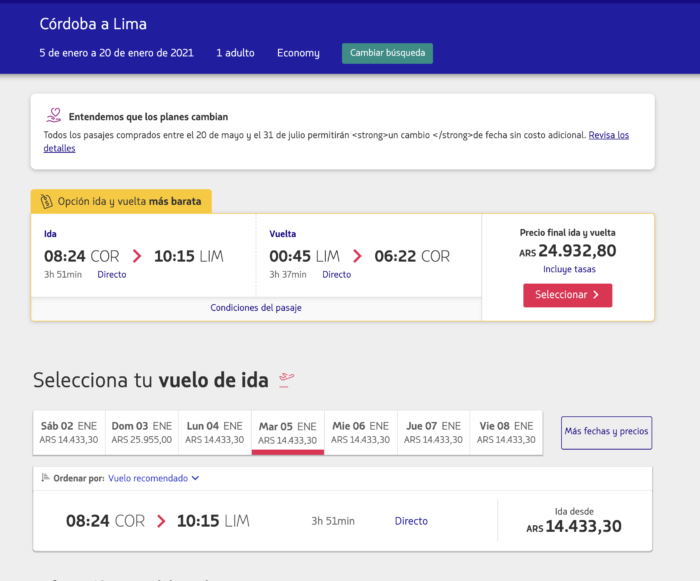Image resolution: width=700 pixels, height=581 pixels.
Task: Click the 'Directo' link in the 08:24 flight result
Action: pos(411,521)
